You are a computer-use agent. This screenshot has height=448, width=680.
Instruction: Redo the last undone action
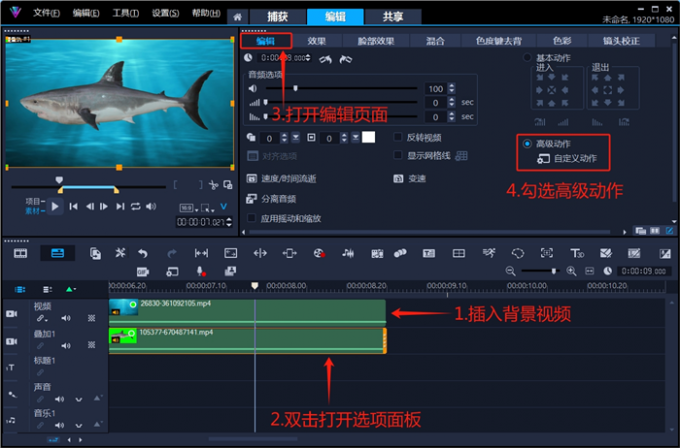coord(172,253)
